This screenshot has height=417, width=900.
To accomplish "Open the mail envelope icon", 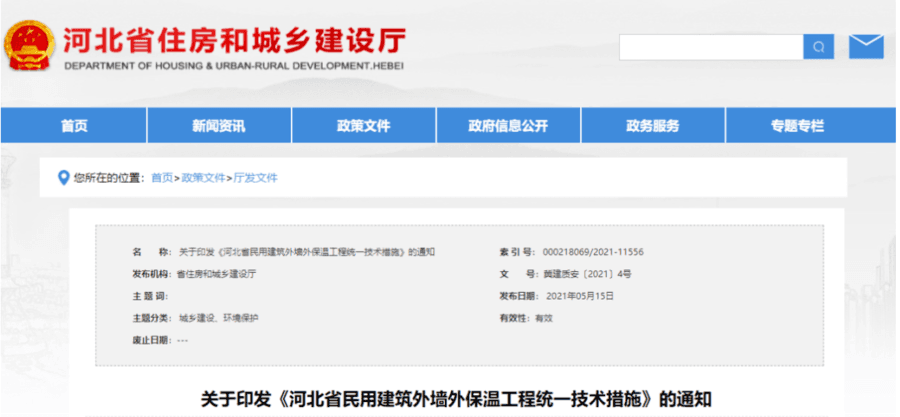I will pos(866,46).
